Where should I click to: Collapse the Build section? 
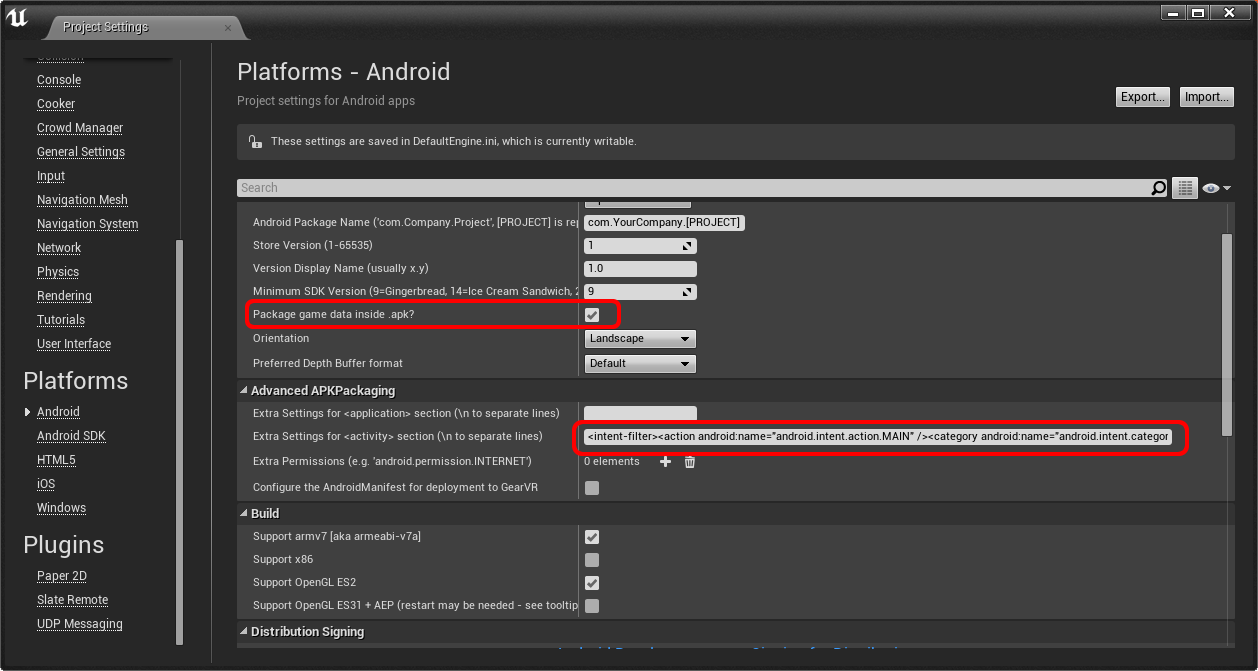pos(243,514)
